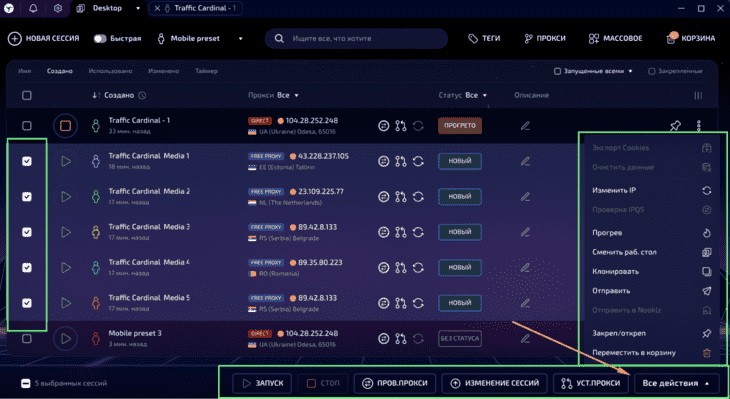Click the refresh IP icon for Media 1
The image size is (730, 399).
click(x=418, y=161)
